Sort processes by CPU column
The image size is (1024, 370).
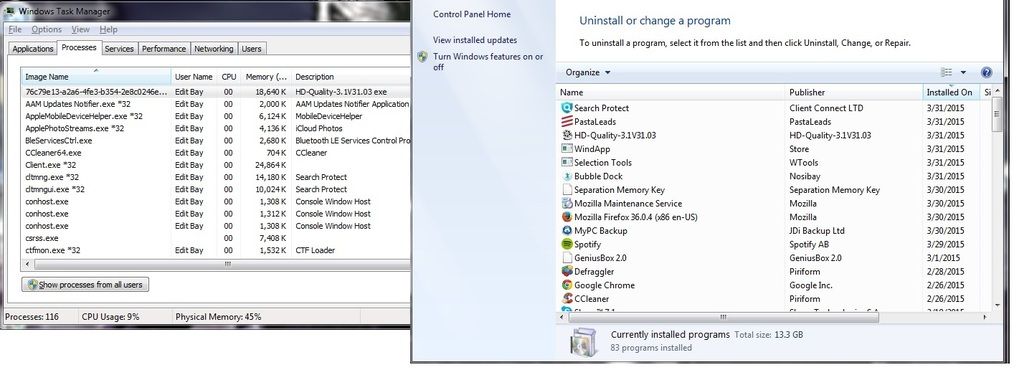[x=229, y=76]
